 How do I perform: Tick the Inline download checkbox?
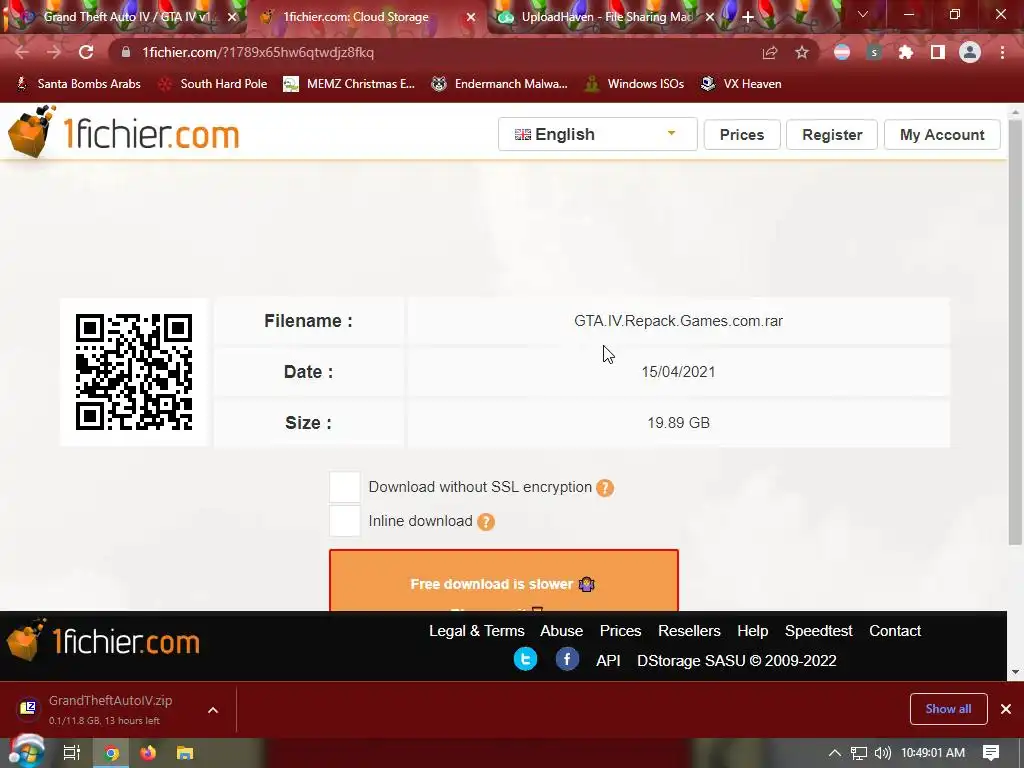point(345,521)
